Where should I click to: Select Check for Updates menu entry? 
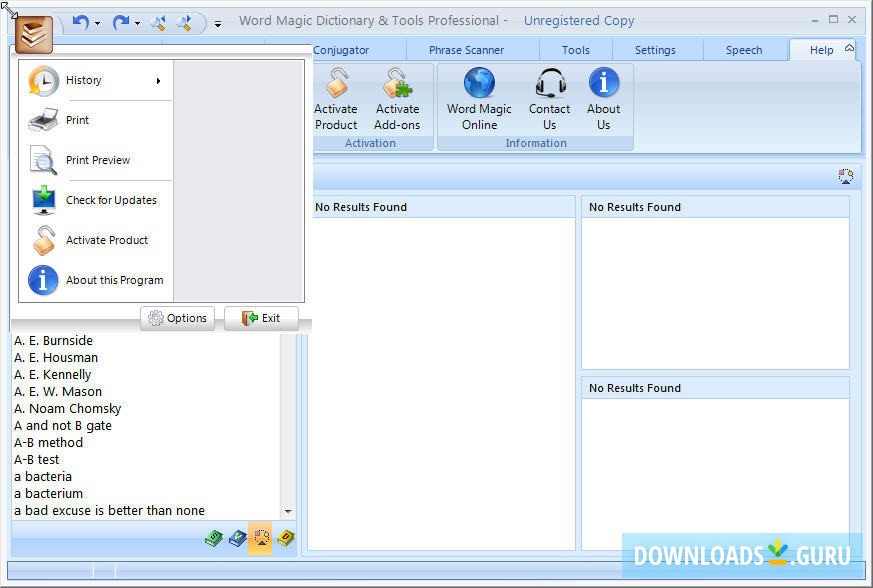point(96,200)
